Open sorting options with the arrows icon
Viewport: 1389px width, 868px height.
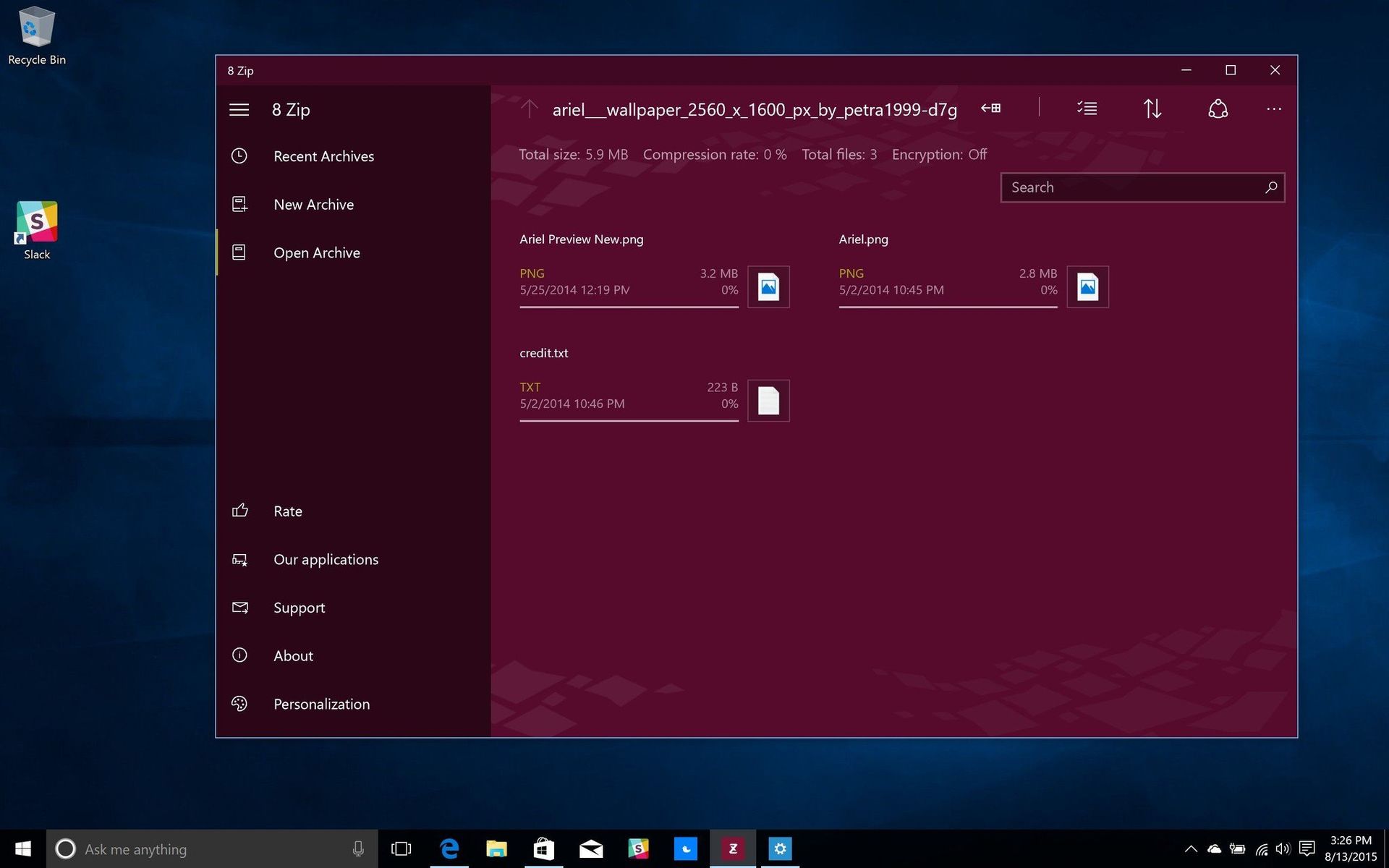click(x=1152, y=109)
